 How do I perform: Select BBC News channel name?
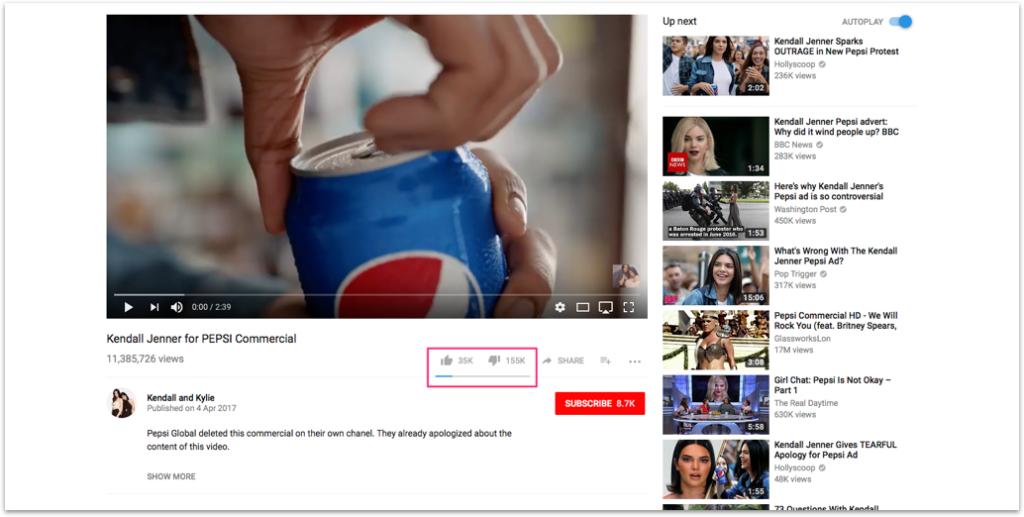click(x=793, y=145)
